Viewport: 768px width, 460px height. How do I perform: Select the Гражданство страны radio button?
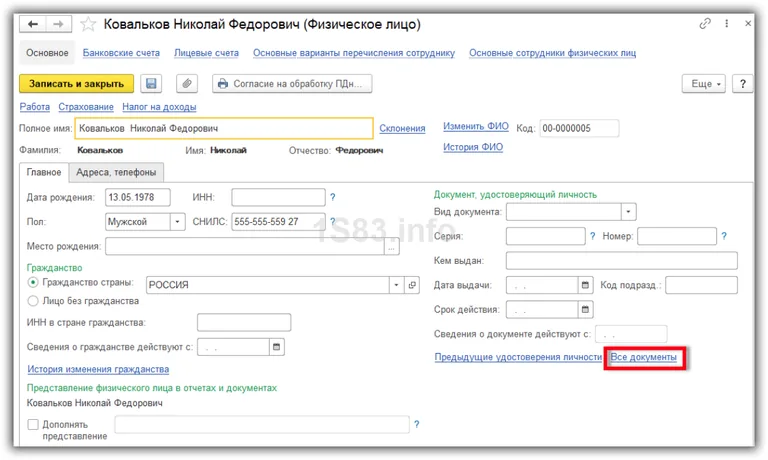click(x=34, y=285)
